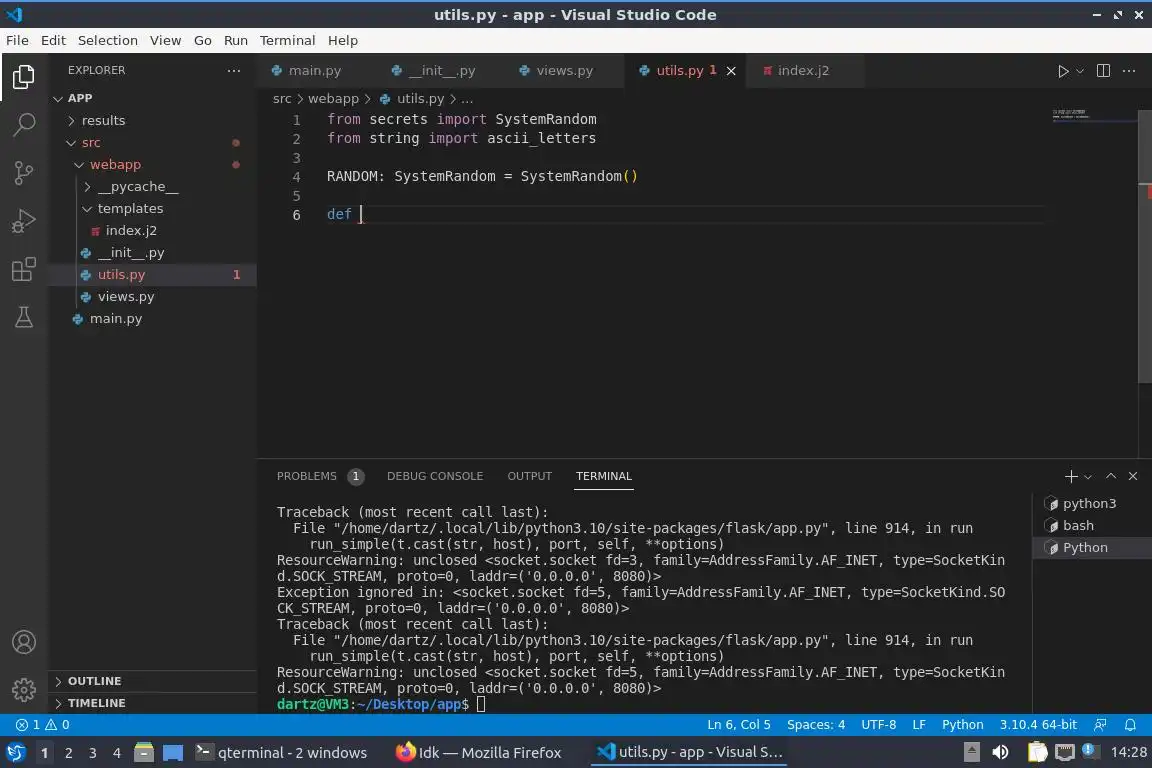Maximize the panel size with caret
Image resolution: width=1152 pixels, height=768 pixels.
(x=1111, y=476)
